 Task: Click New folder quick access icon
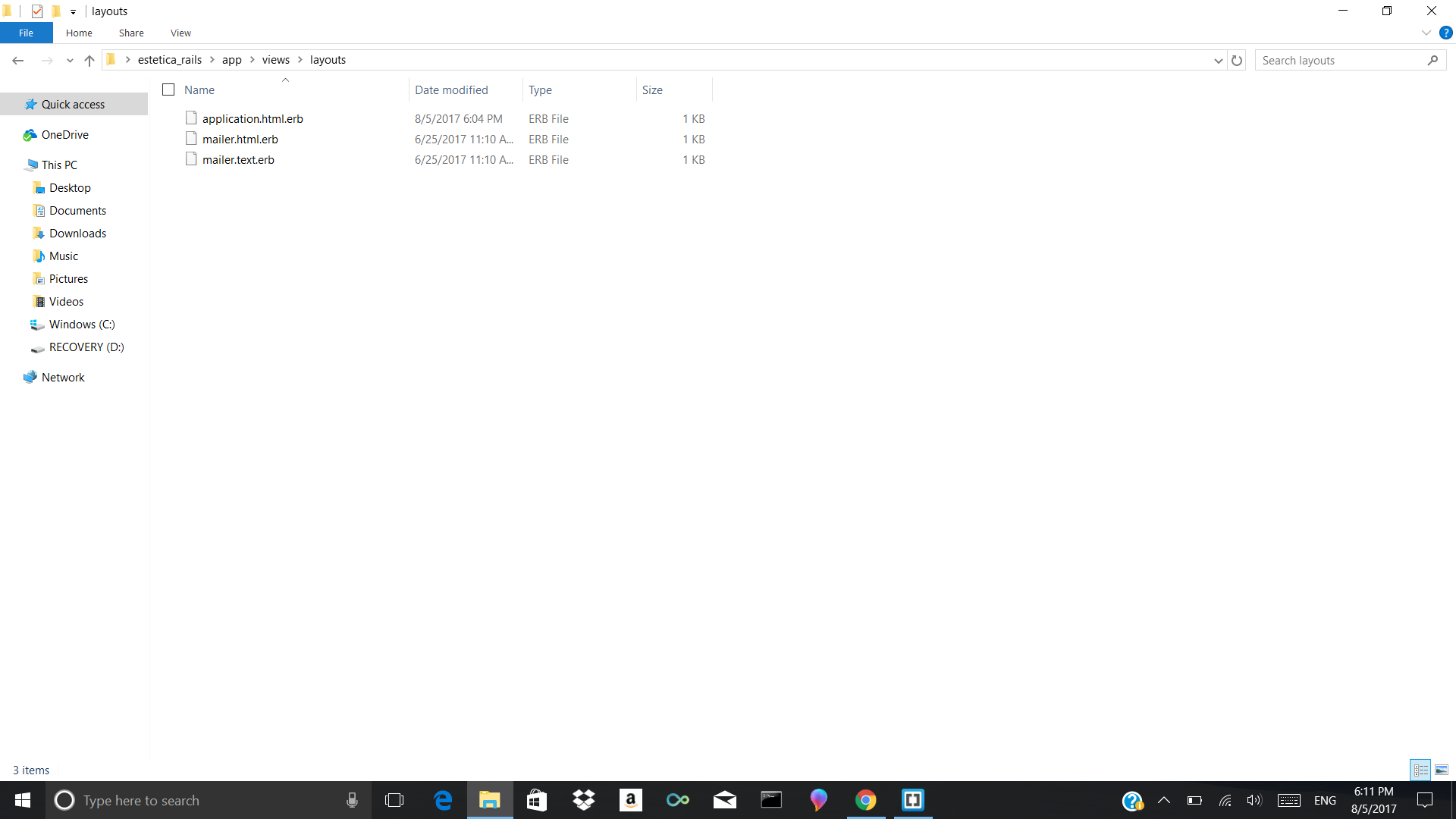pyautogui.click(x=55, y=11)
